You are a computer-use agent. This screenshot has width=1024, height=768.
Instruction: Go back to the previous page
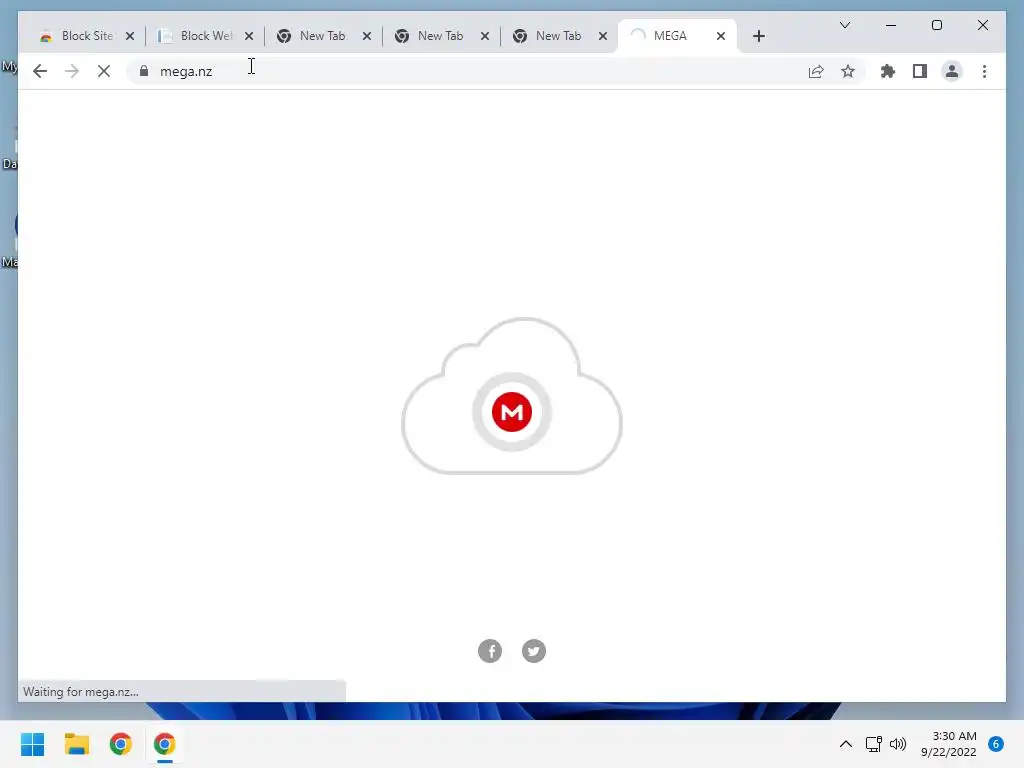(40, 71)
